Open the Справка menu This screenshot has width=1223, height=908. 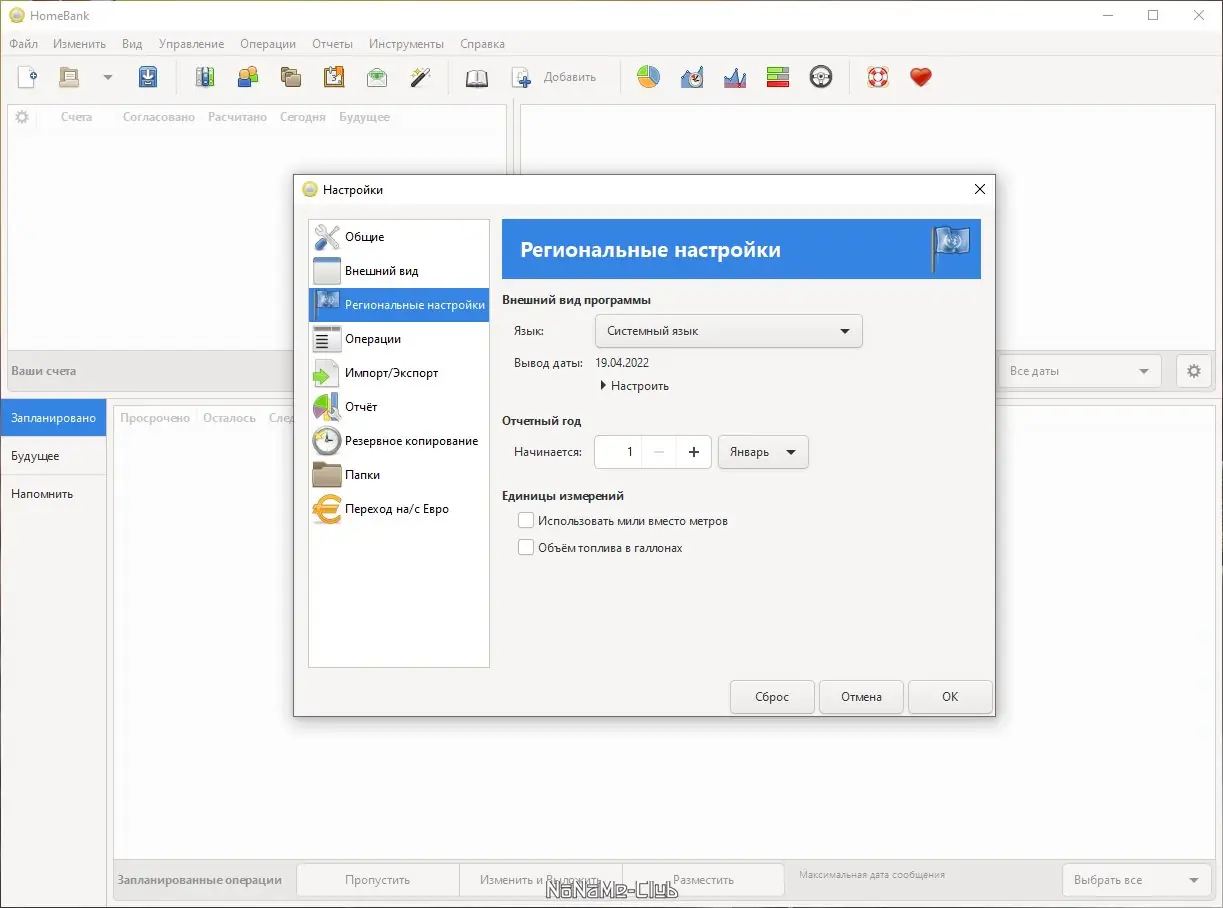point(482,44)
